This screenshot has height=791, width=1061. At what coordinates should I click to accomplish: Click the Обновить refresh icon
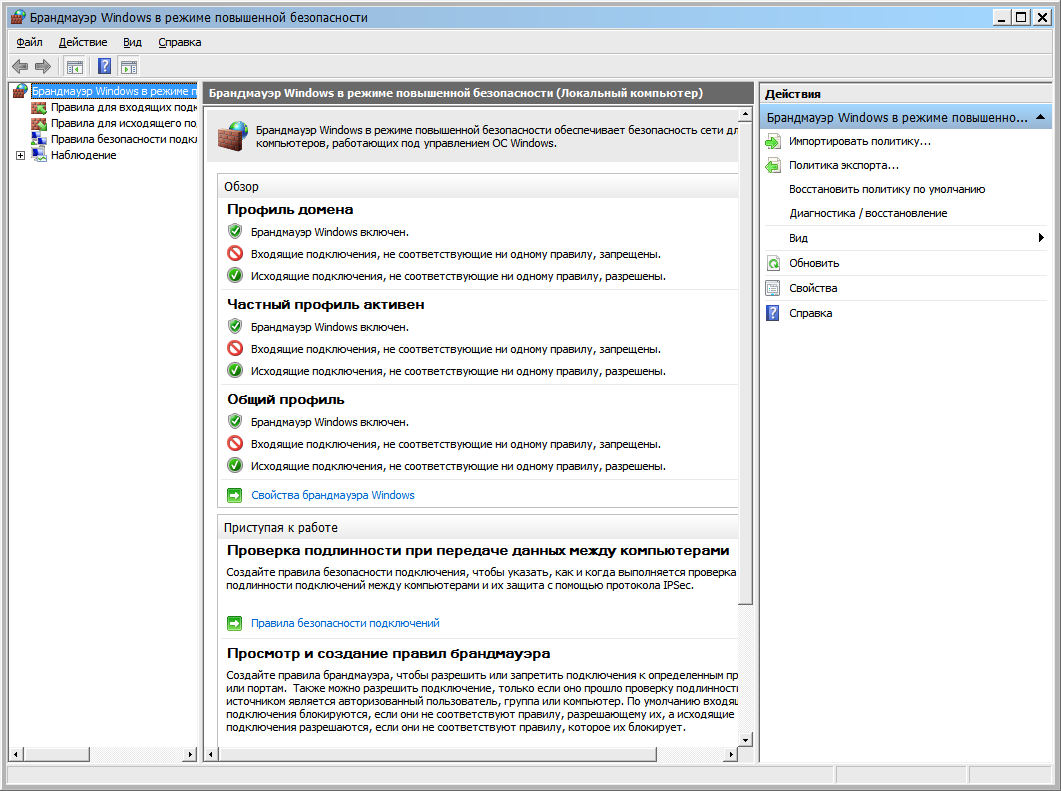point(773,263)
